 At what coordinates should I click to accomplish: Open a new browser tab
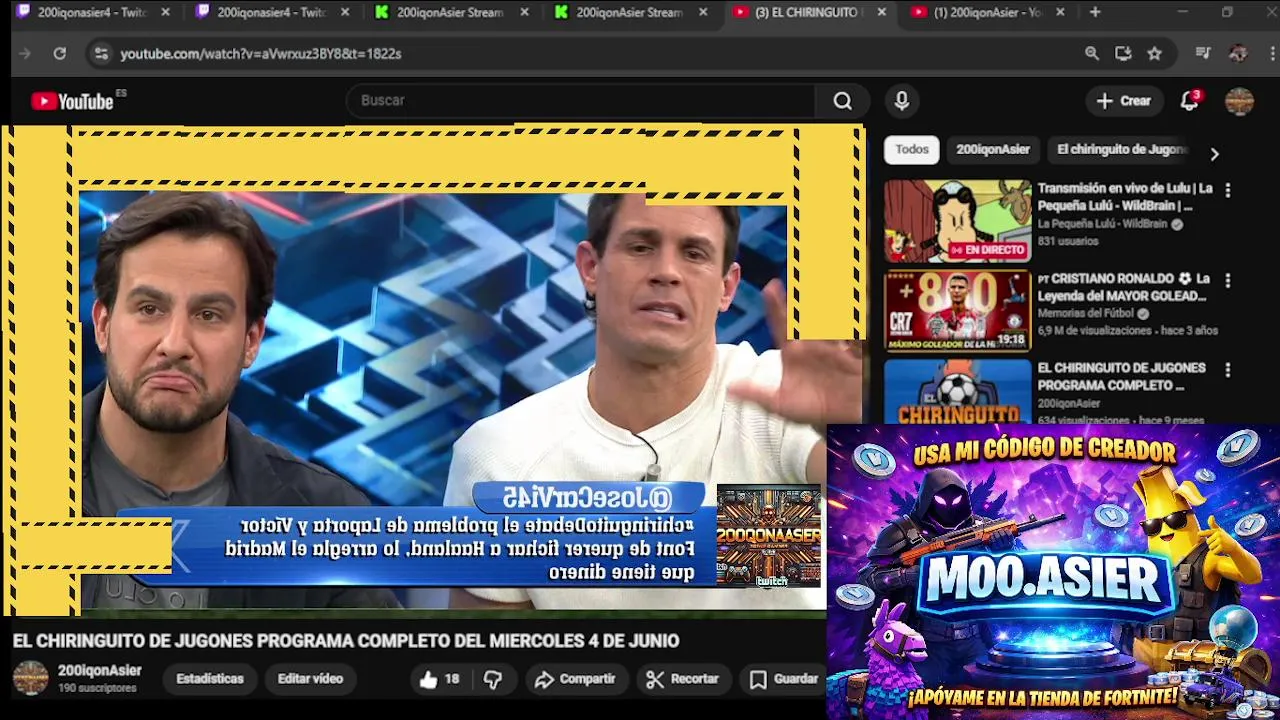1095,12
